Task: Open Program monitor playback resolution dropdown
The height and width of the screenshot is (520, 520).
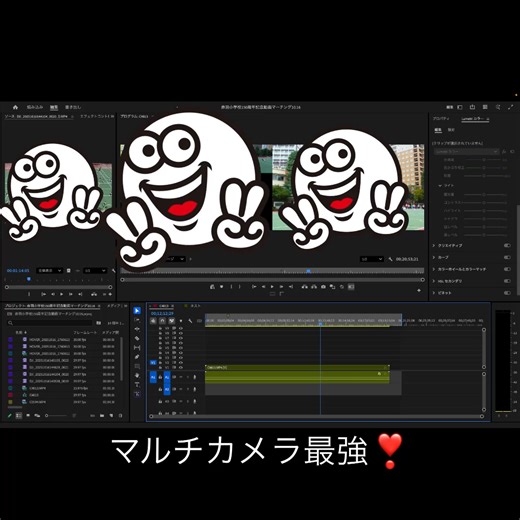Action: [372, 259]
